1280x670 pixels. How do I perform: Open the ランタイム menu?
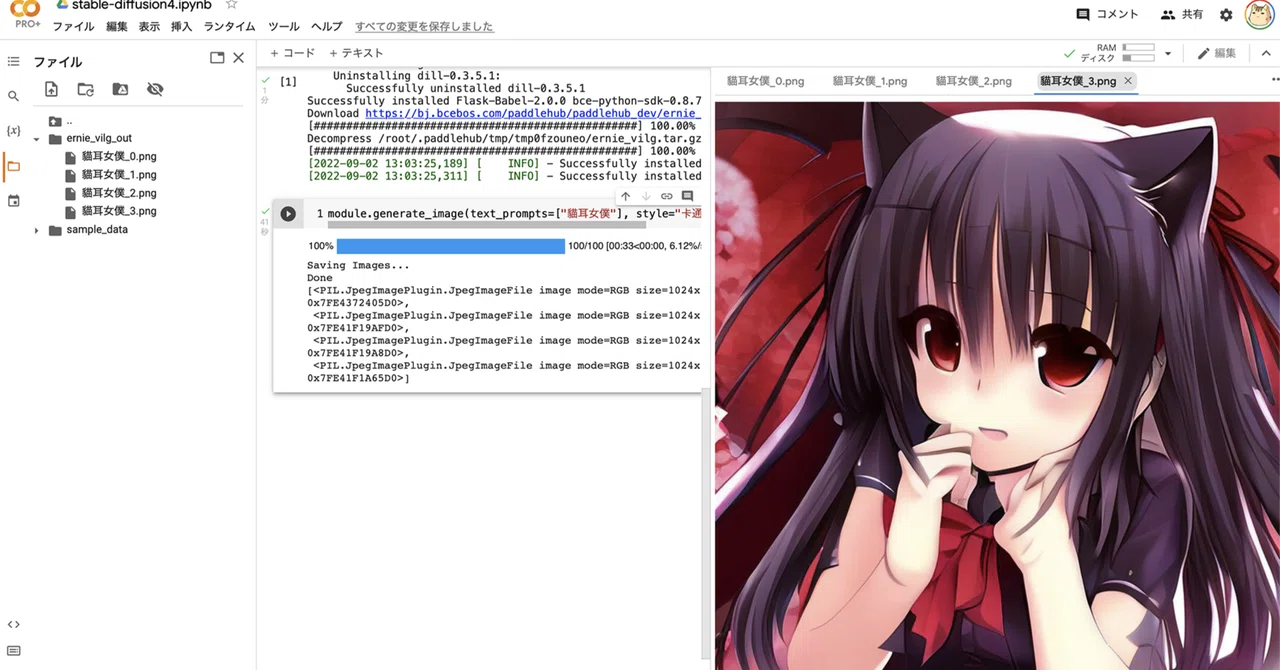[229, 27]
